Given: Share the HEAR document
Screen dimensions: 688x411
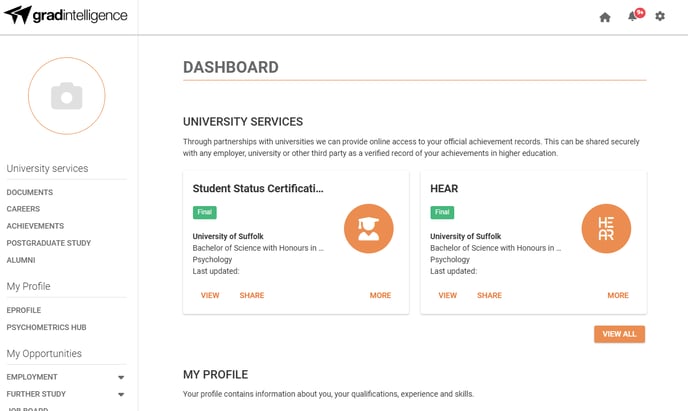Looking at the screenshot, I should click(489, 295).
